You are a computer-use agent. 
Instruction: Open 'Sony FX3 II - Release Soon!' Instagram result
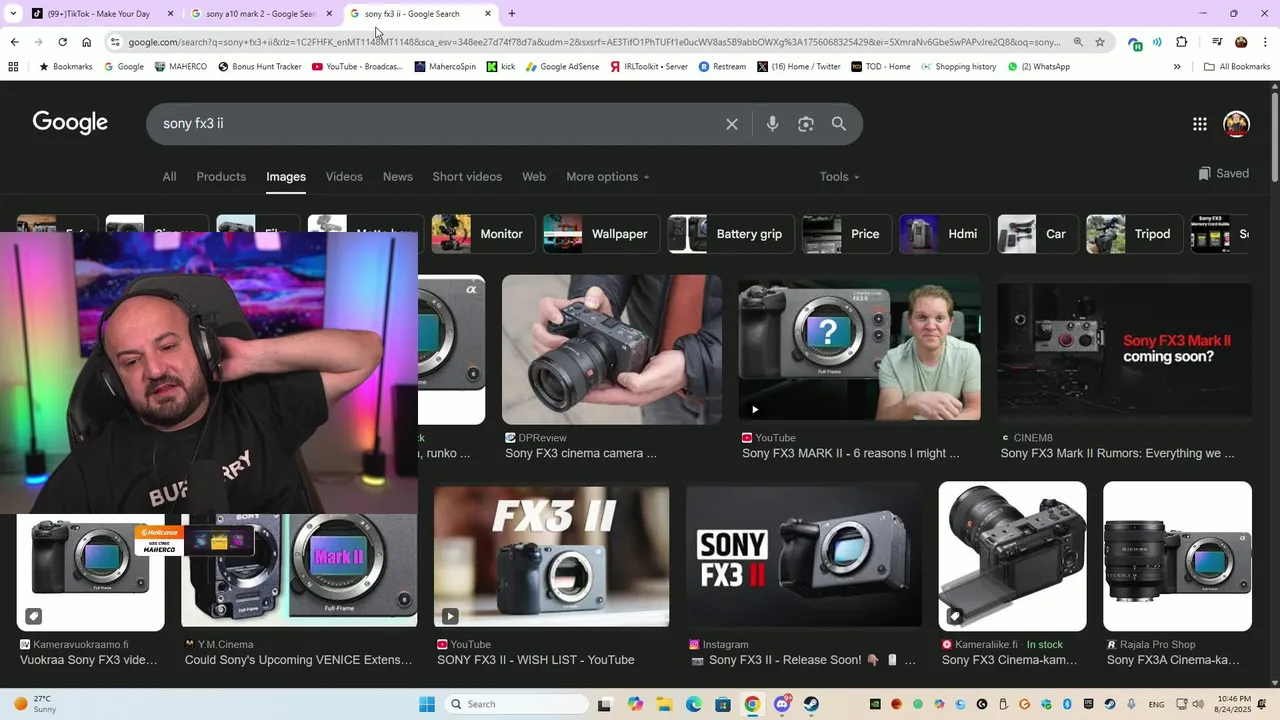click(804, 660)
